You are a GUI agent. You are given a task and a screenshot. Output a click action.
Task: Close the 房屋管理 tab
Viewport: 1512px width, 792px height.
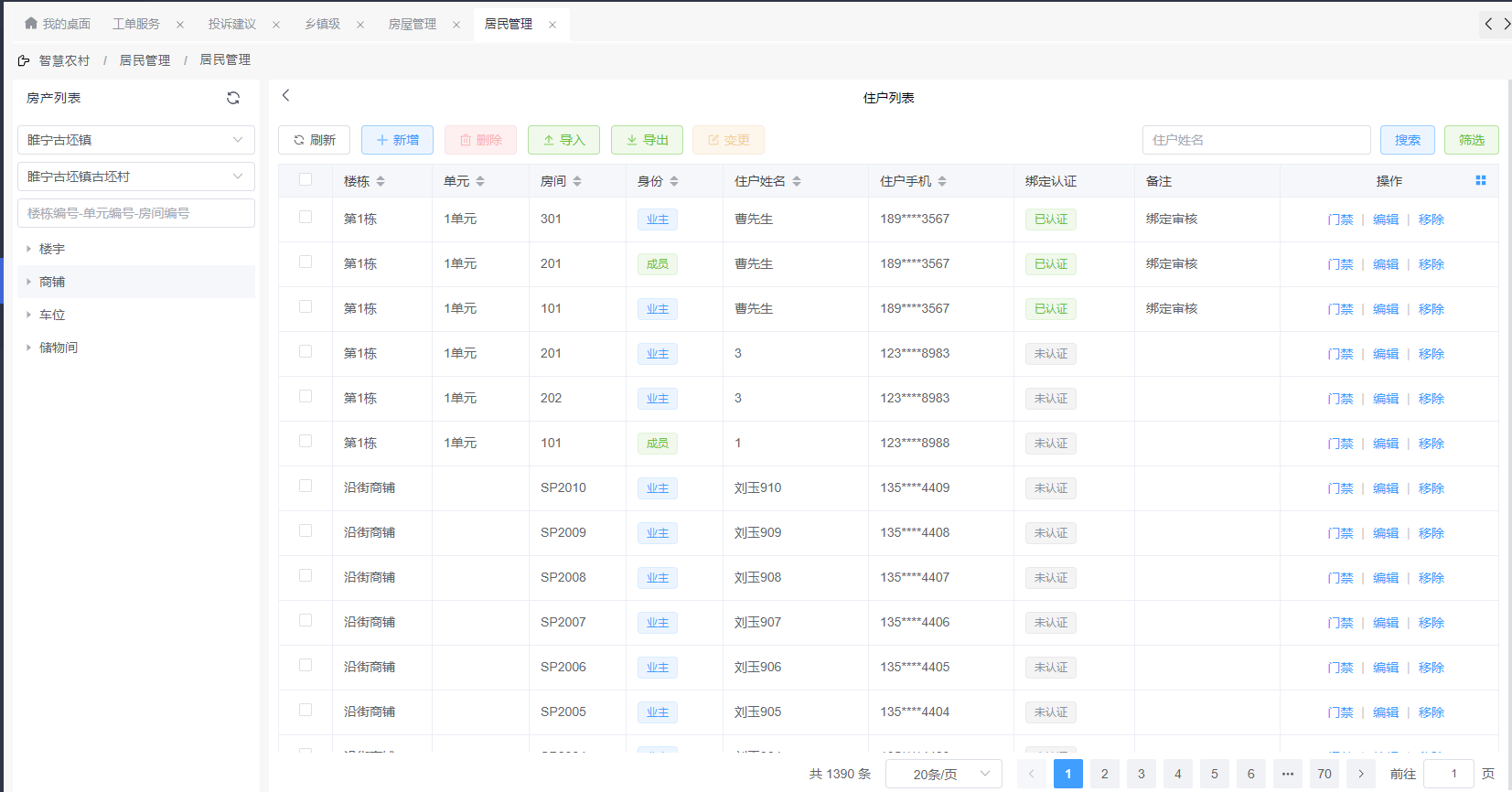(456, 25)
